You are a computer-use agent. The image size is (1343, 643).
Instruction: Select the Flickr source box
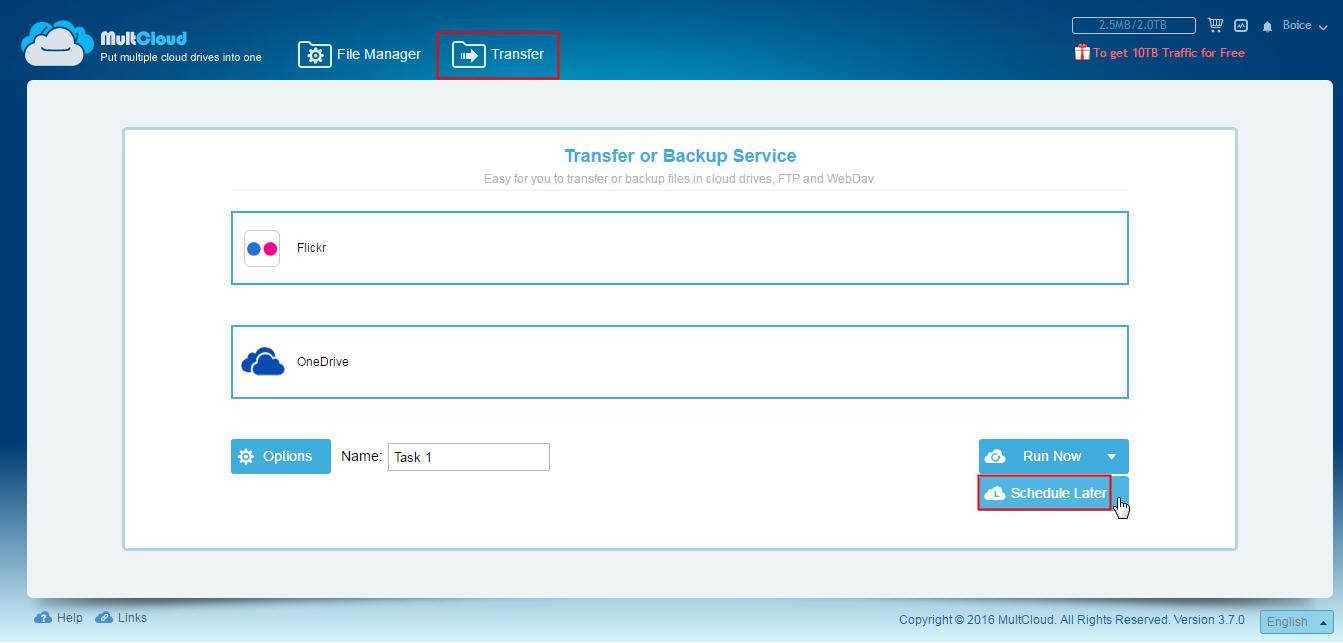(x=680, y=248)
